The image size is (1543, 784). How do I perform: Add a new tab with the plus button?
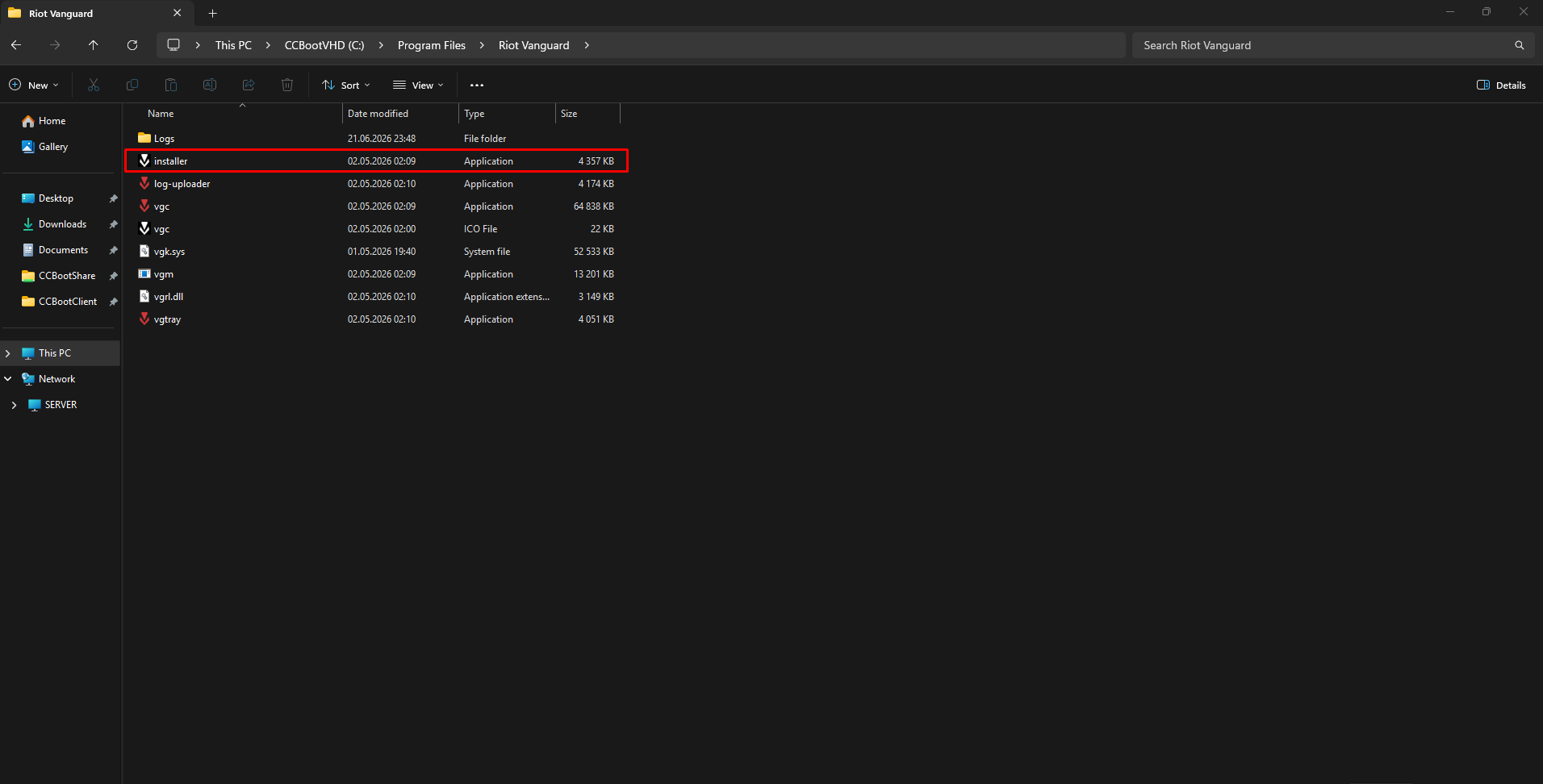[x=213, y=13]
